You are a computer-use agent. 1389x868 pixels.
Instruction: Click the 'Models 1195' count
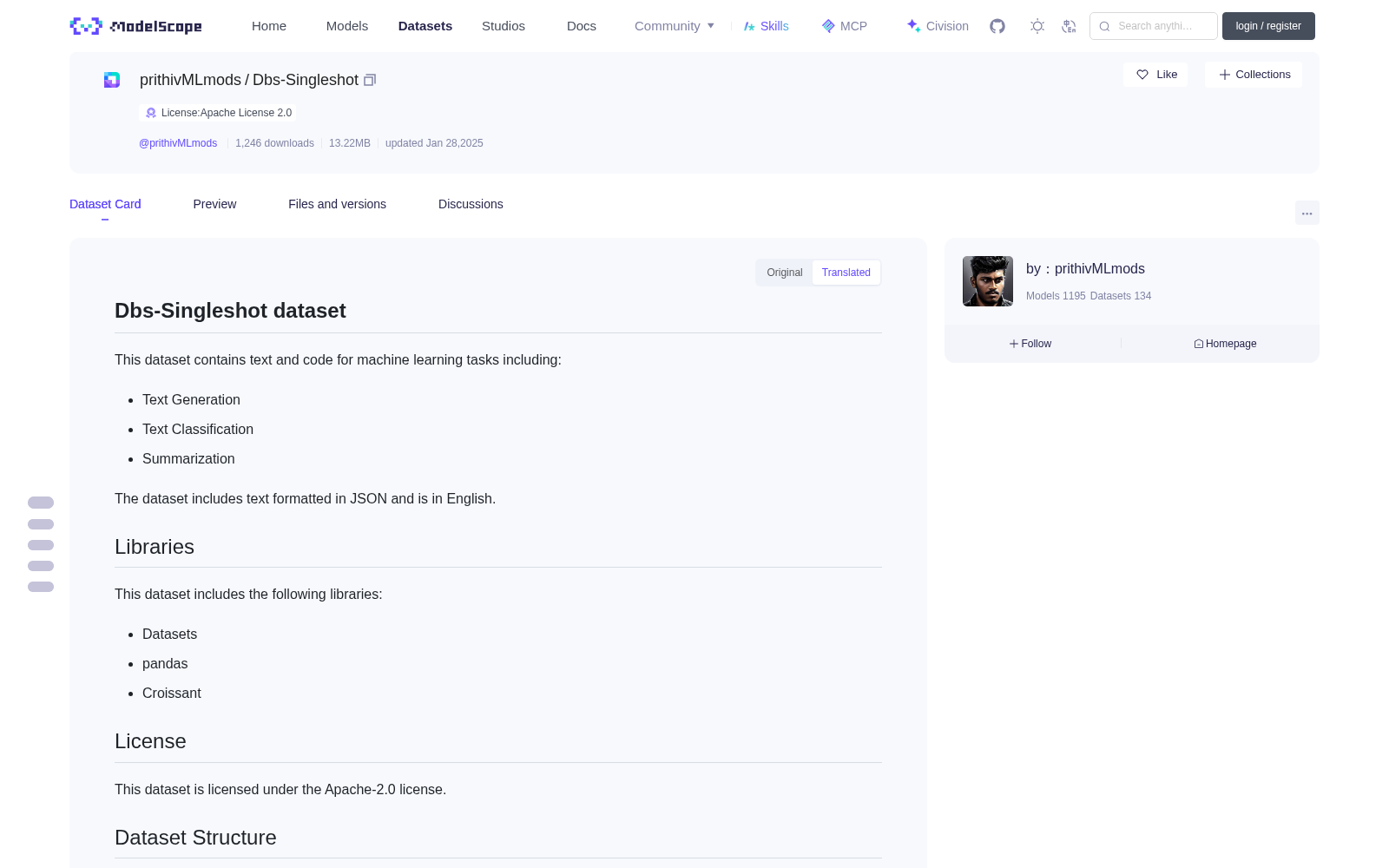tap(1056, 296)
